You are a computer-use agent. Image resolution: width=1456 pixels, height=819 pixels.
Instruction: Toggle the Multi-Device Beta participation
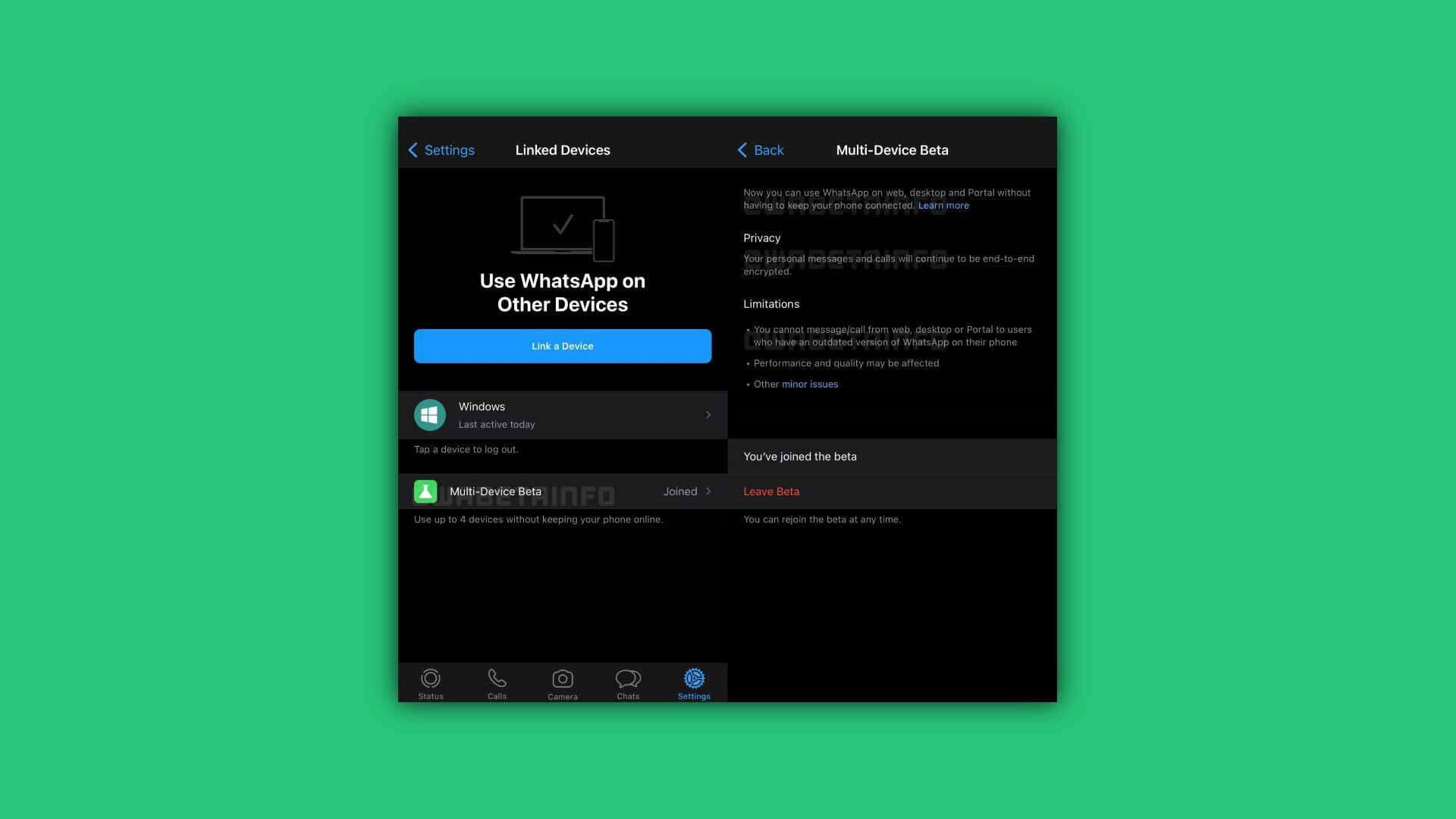click(x=771, y=491)
